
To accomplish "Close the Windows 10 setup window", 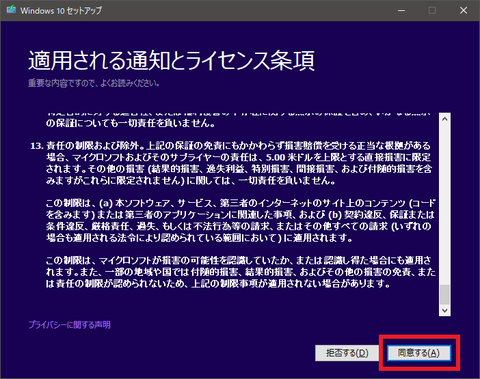I will pos(463,11).
